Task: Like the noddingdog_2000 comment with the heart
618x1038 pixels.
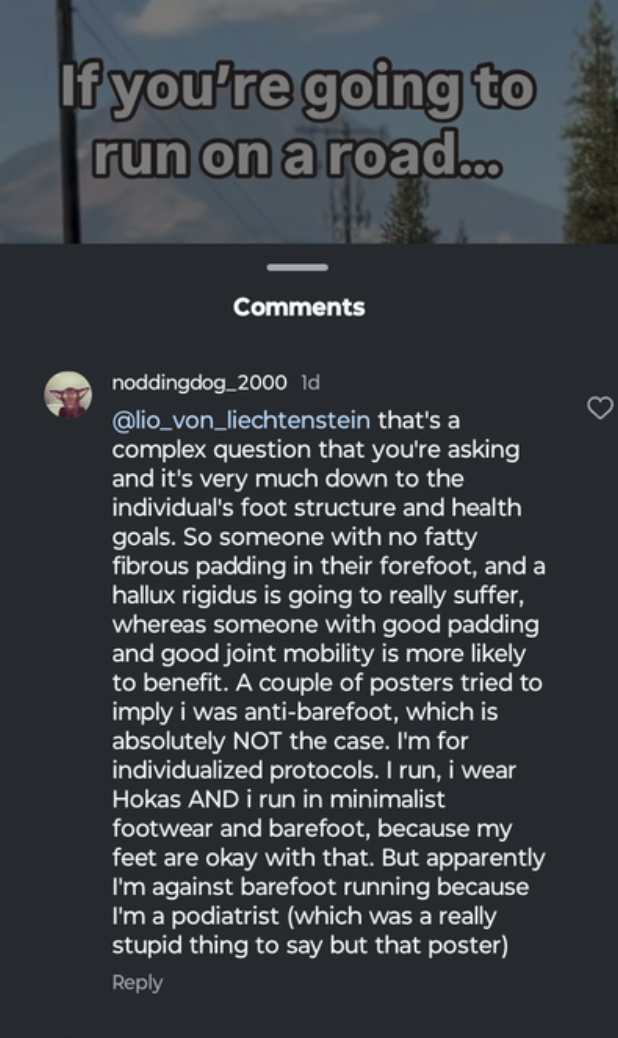Action: click(x=598, y=408)
